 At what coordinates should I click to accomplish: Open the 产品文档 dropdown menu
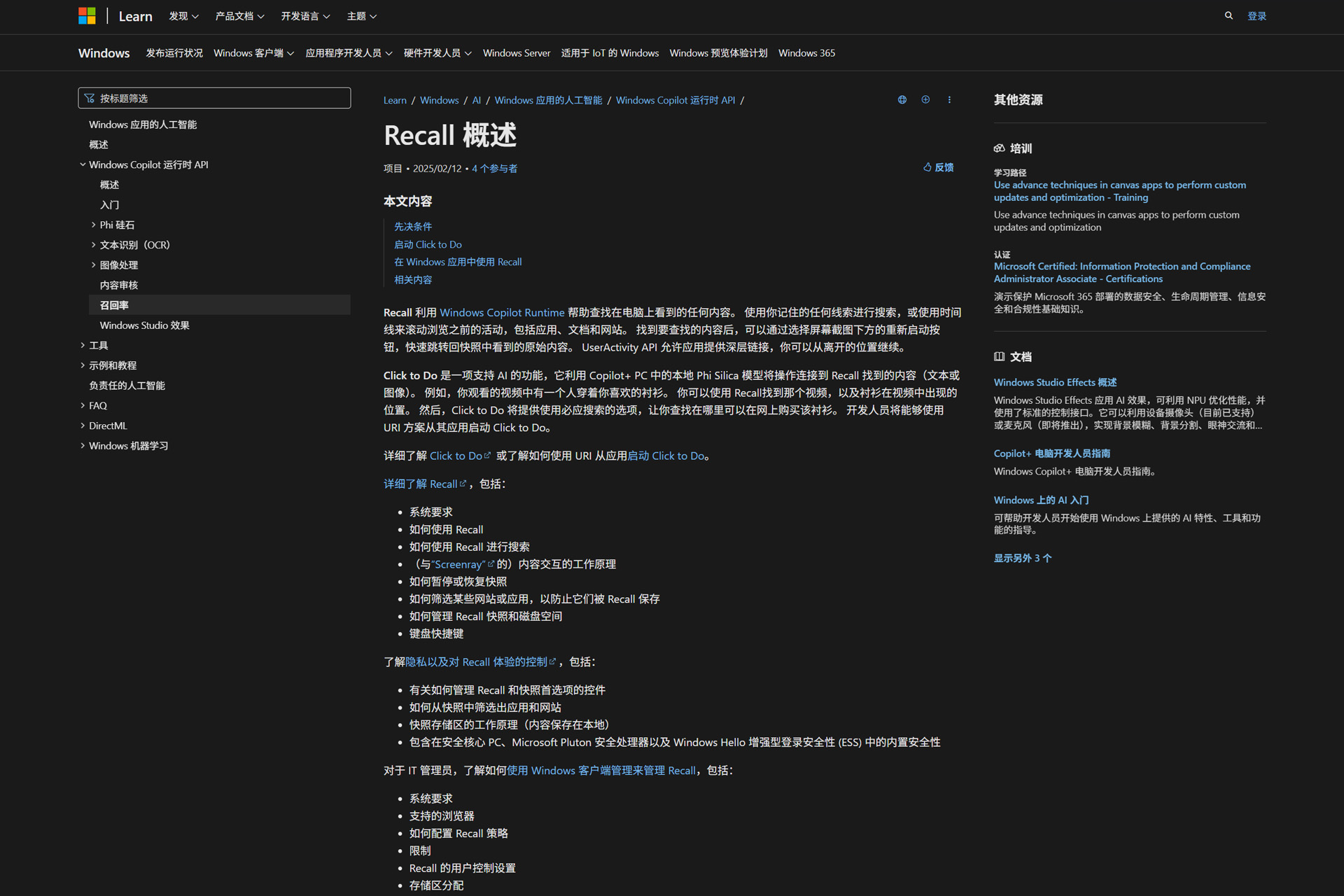tap(239, 16)
